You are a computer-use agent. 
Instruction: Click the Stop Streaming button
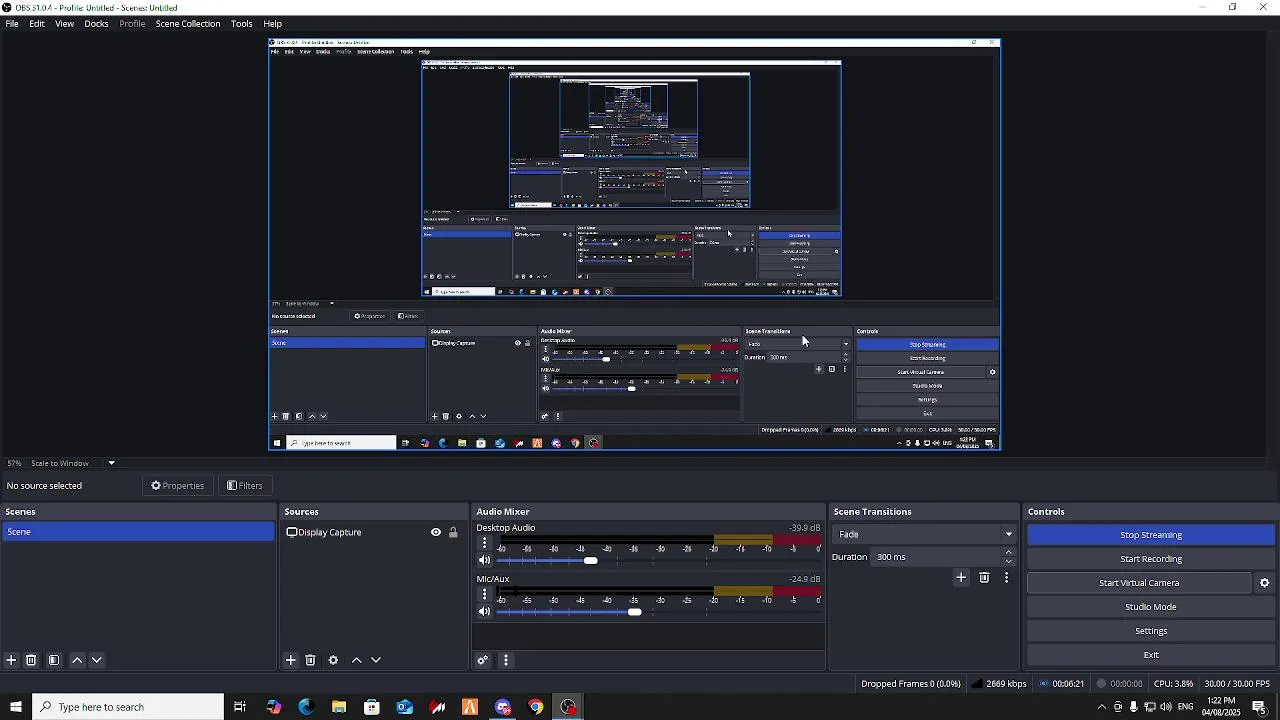[1151, 535]
